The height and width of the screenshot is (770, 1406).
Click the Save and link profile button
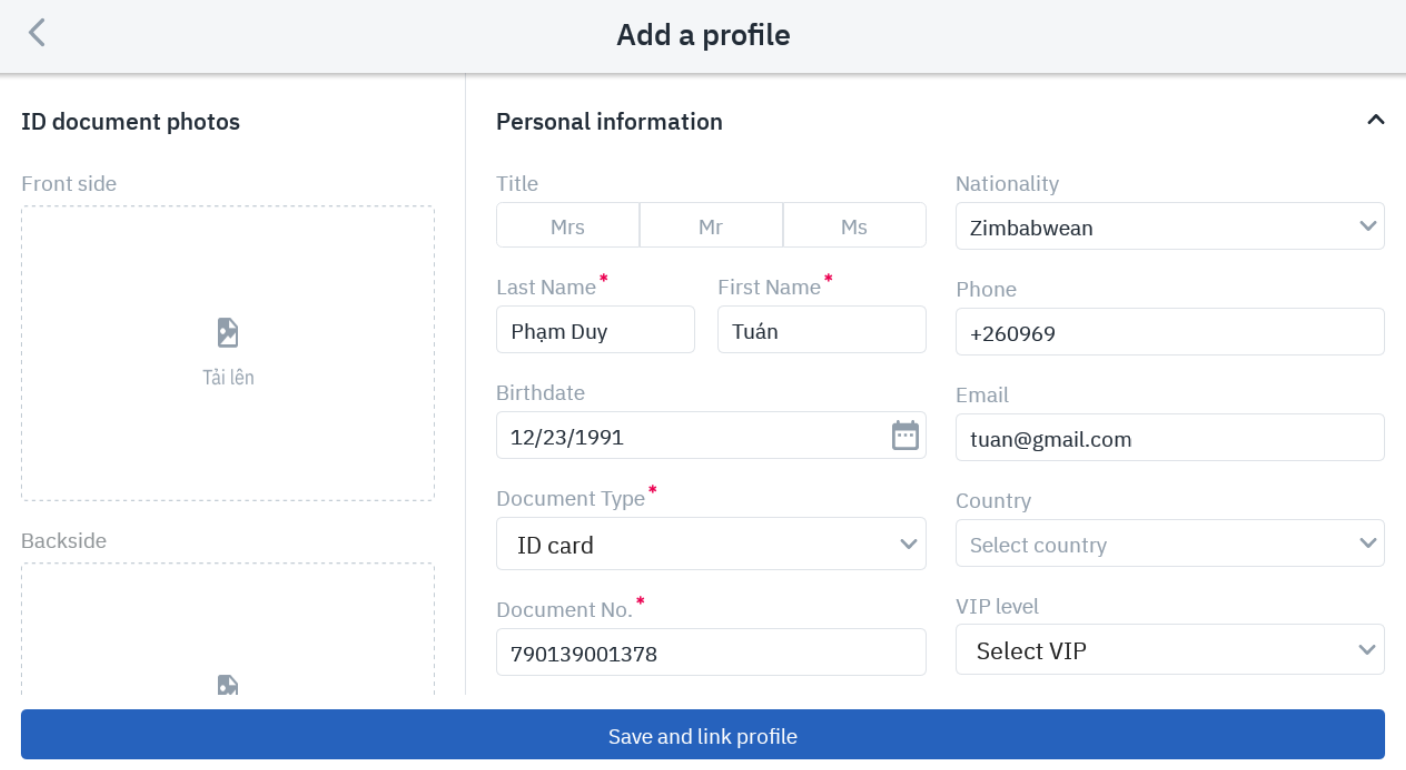click(x=702, y=736)
